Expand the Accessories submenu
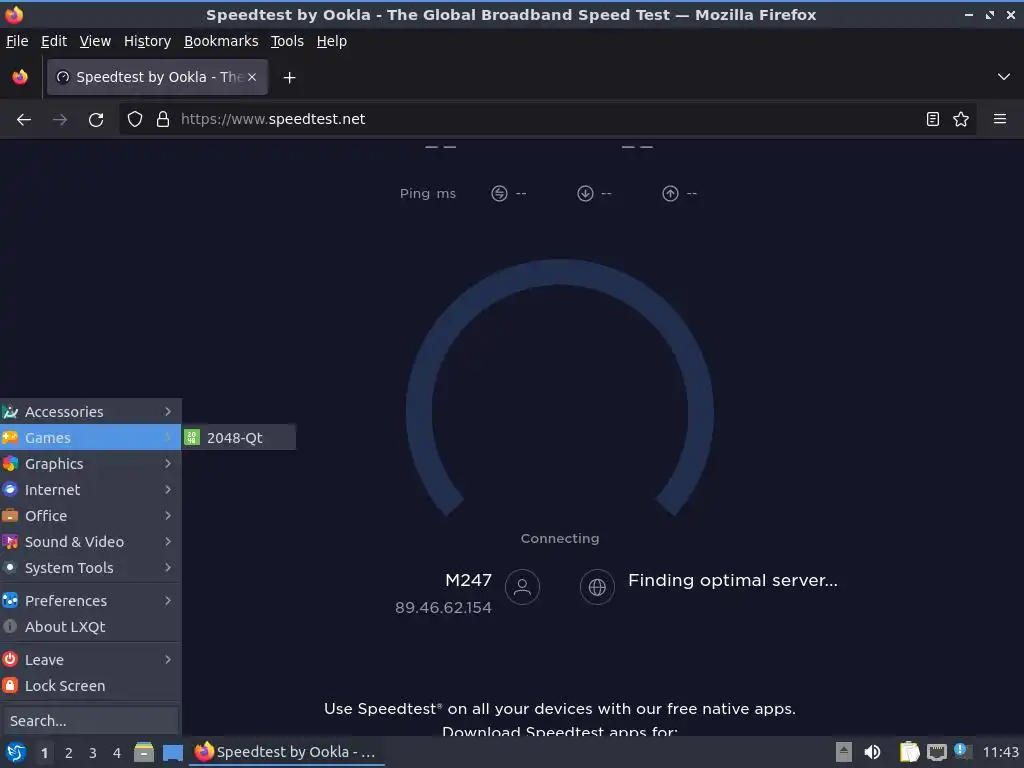The width and height of the screenshot is (1024, 768). pos(91,411)
